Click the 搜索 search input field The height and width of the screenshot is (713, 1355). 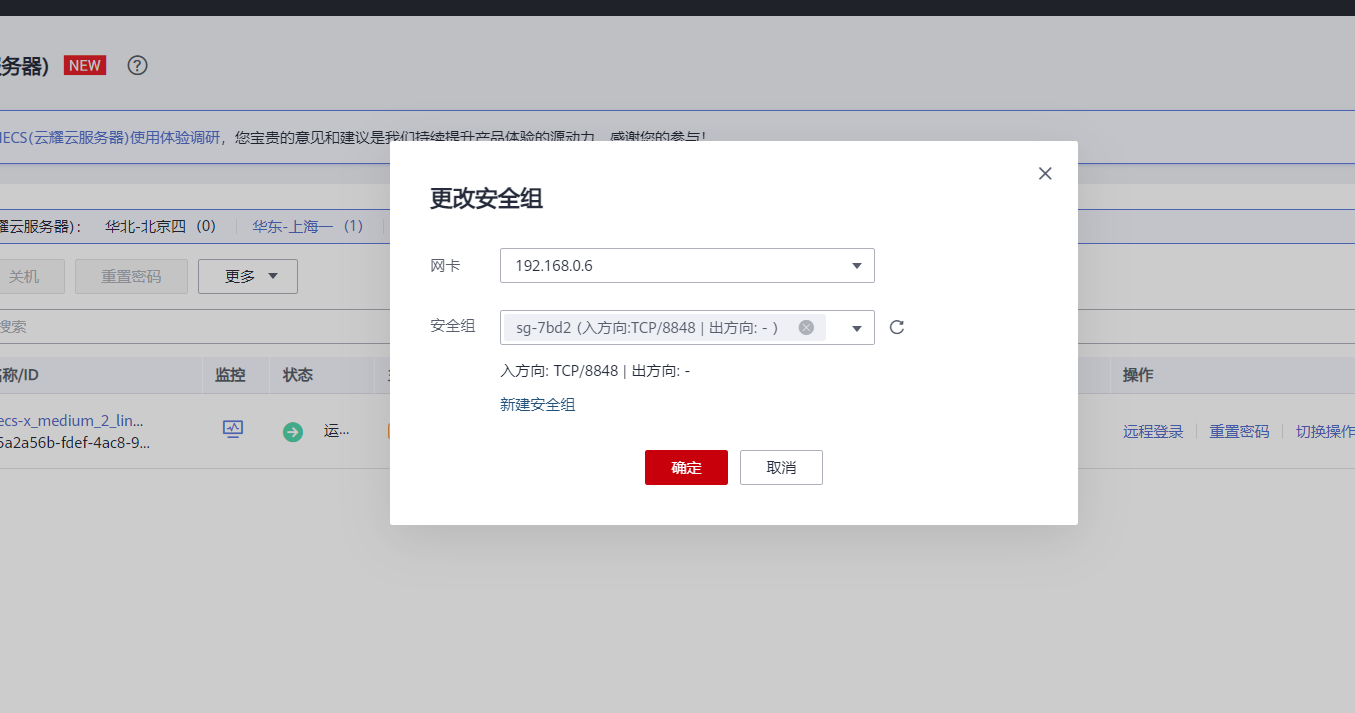pos(60,326)
